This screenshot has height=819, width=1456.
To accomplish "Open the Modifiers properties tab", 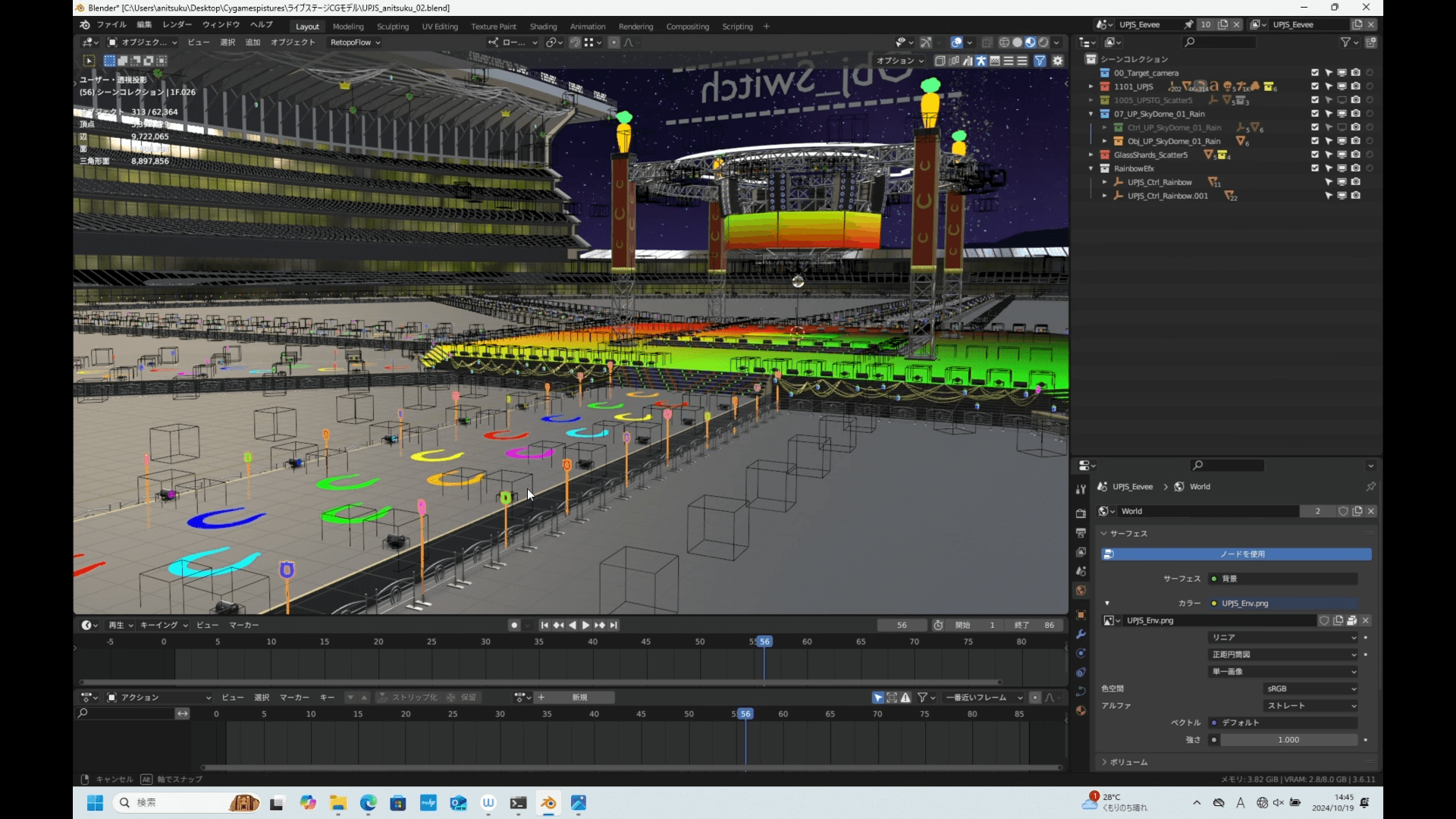I will coord(1081,634).
